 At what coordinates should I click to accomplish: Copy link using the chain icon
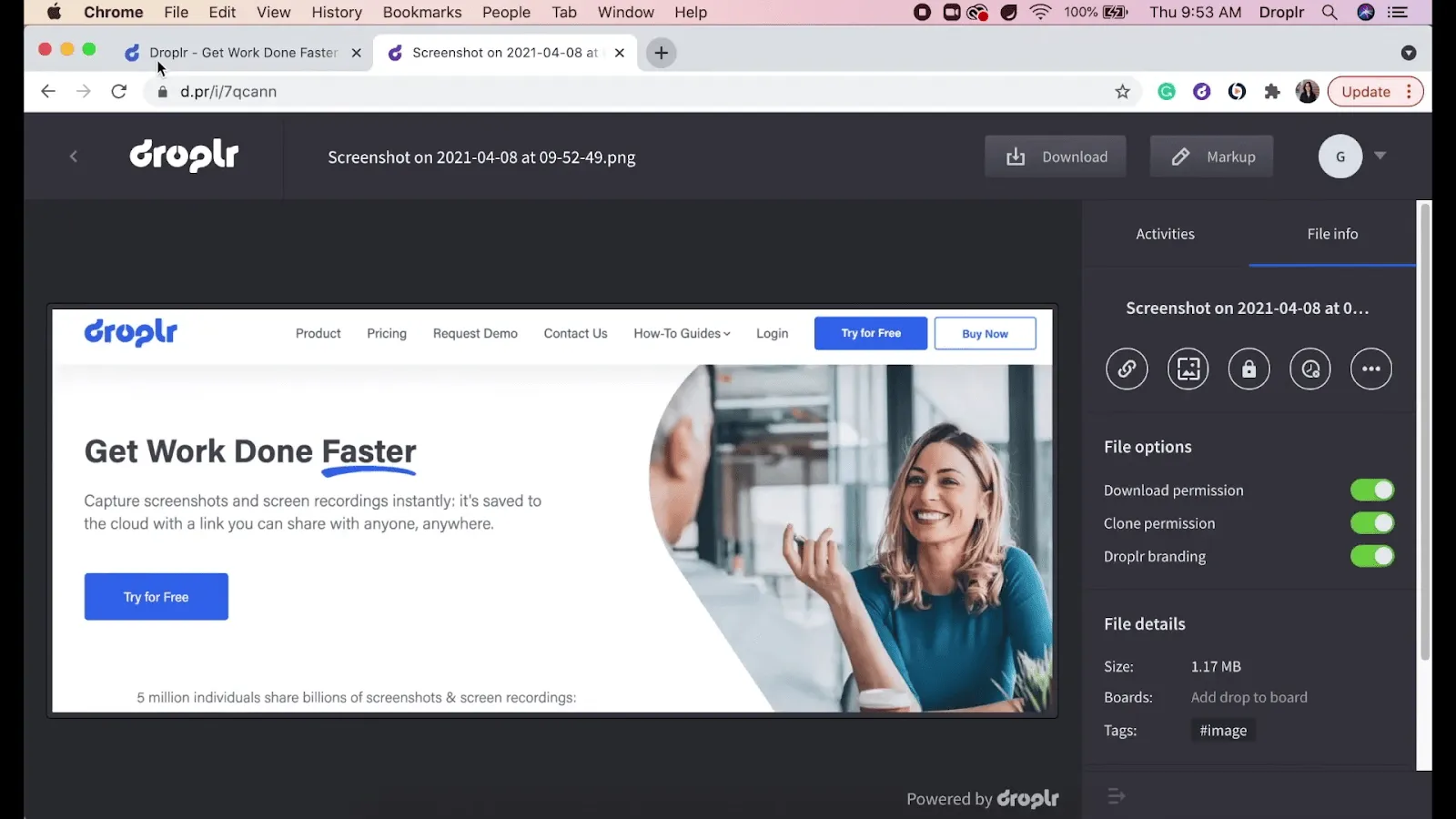[1127, 369]
